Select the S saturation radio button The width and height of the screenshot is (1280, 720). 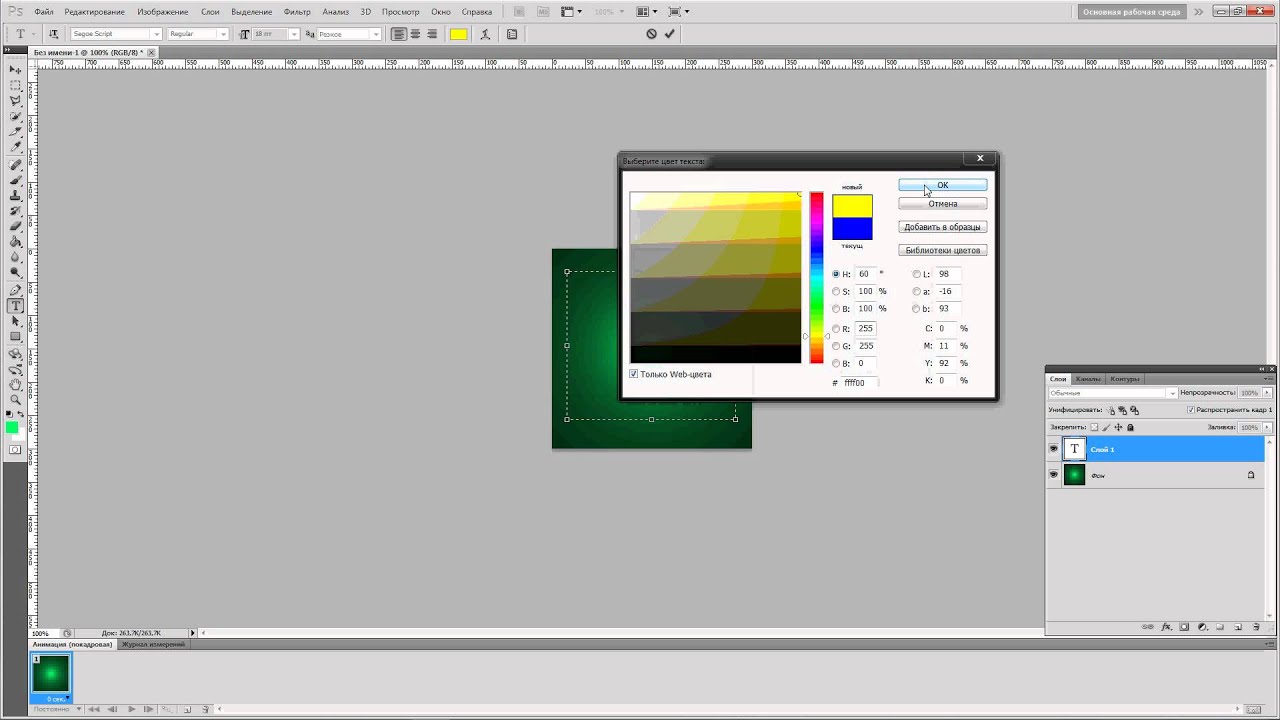836,292
